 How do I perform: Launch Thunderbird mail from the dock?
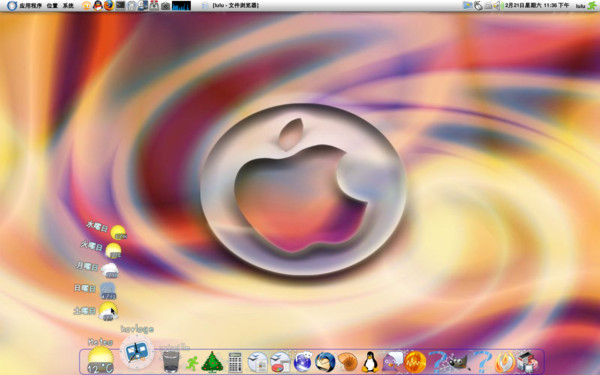coord(325,362)
